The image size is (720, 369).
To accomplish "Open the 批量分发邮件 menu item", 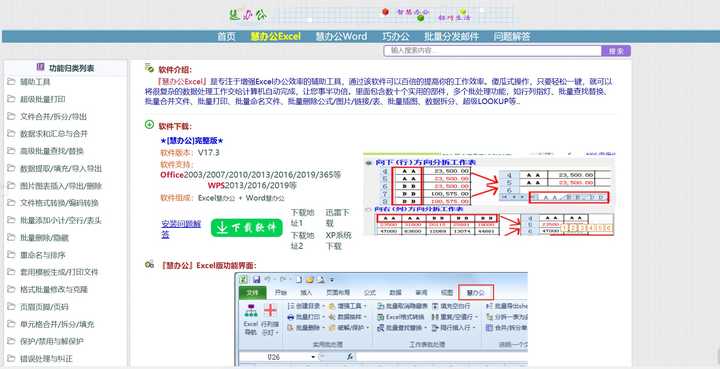I will coord(451,37).
